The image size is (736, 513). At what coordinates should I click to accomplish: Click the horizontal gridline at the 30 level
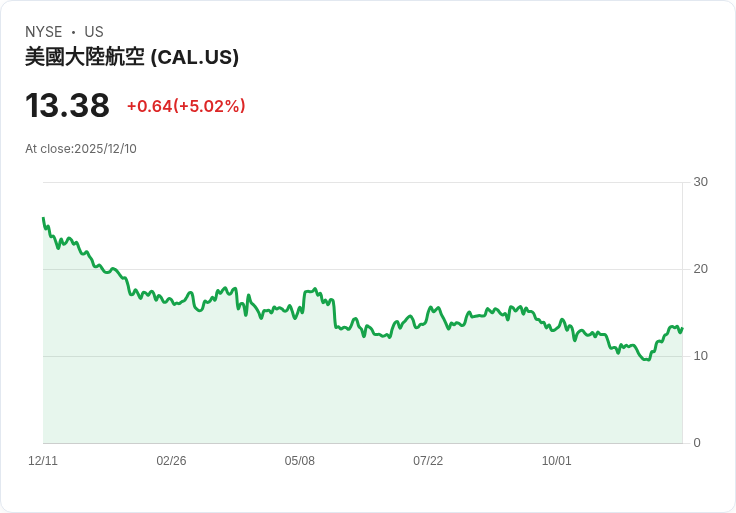tap(360, 182)
